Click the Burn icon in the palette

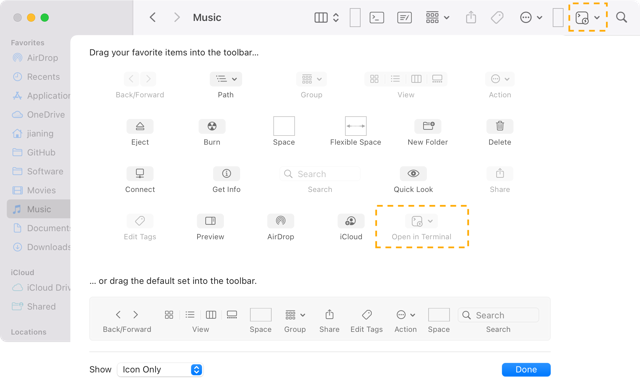[x=212, y=126]
